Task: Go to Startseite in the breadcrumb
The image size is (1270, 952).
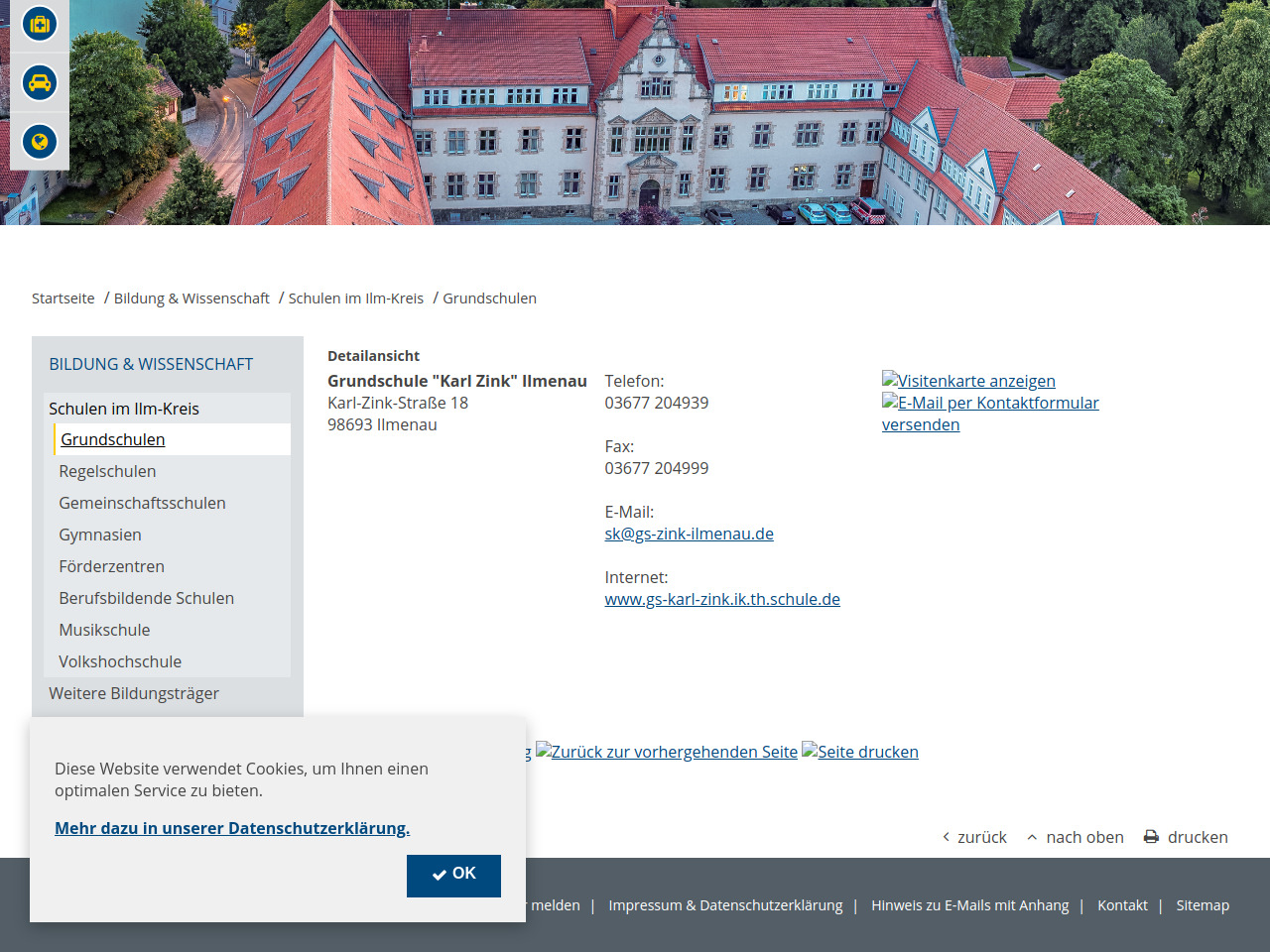Action: coord(63,298)
